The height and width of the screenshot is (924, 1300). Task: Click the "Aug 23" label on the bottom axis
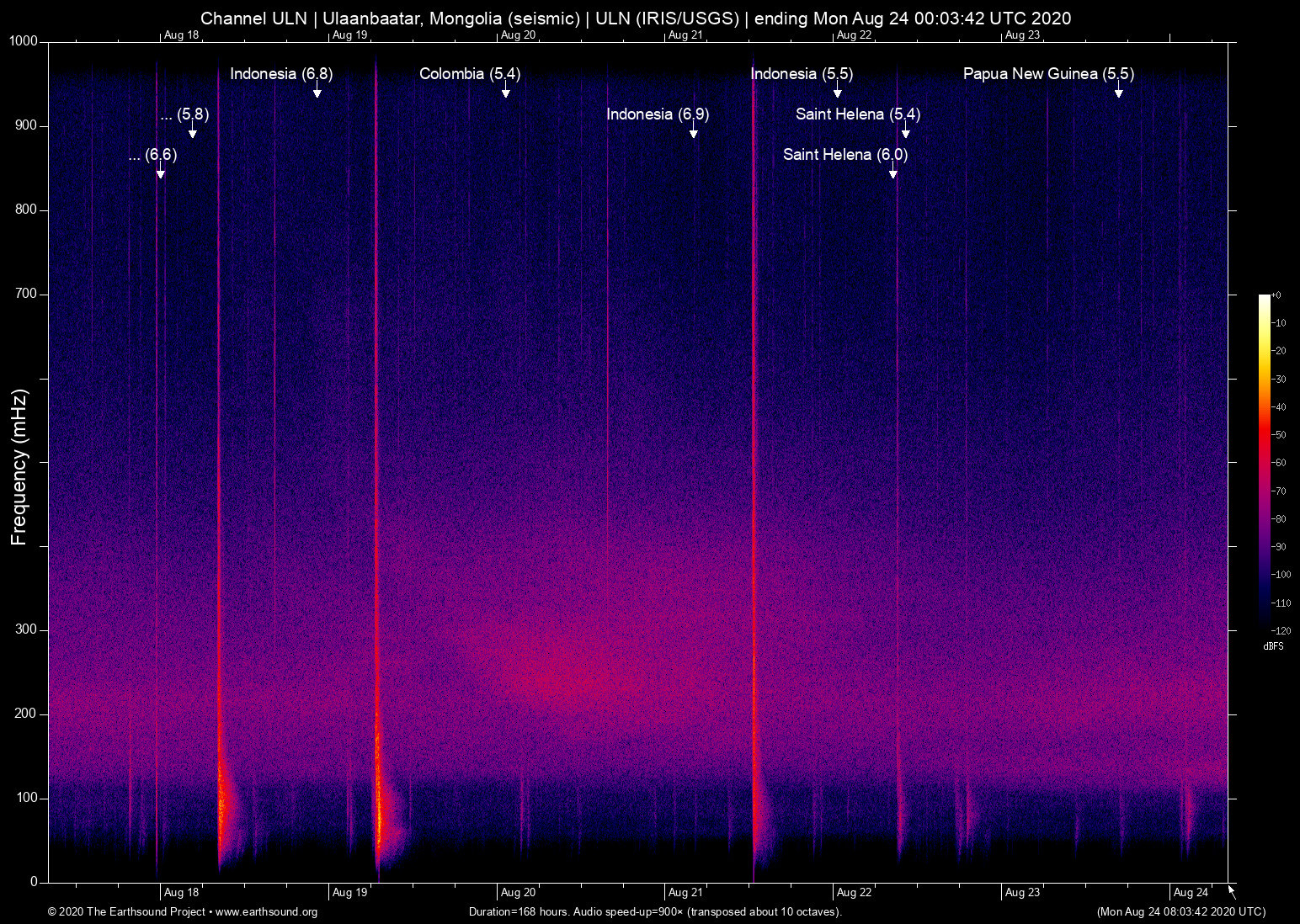[x=1023, y=893]
